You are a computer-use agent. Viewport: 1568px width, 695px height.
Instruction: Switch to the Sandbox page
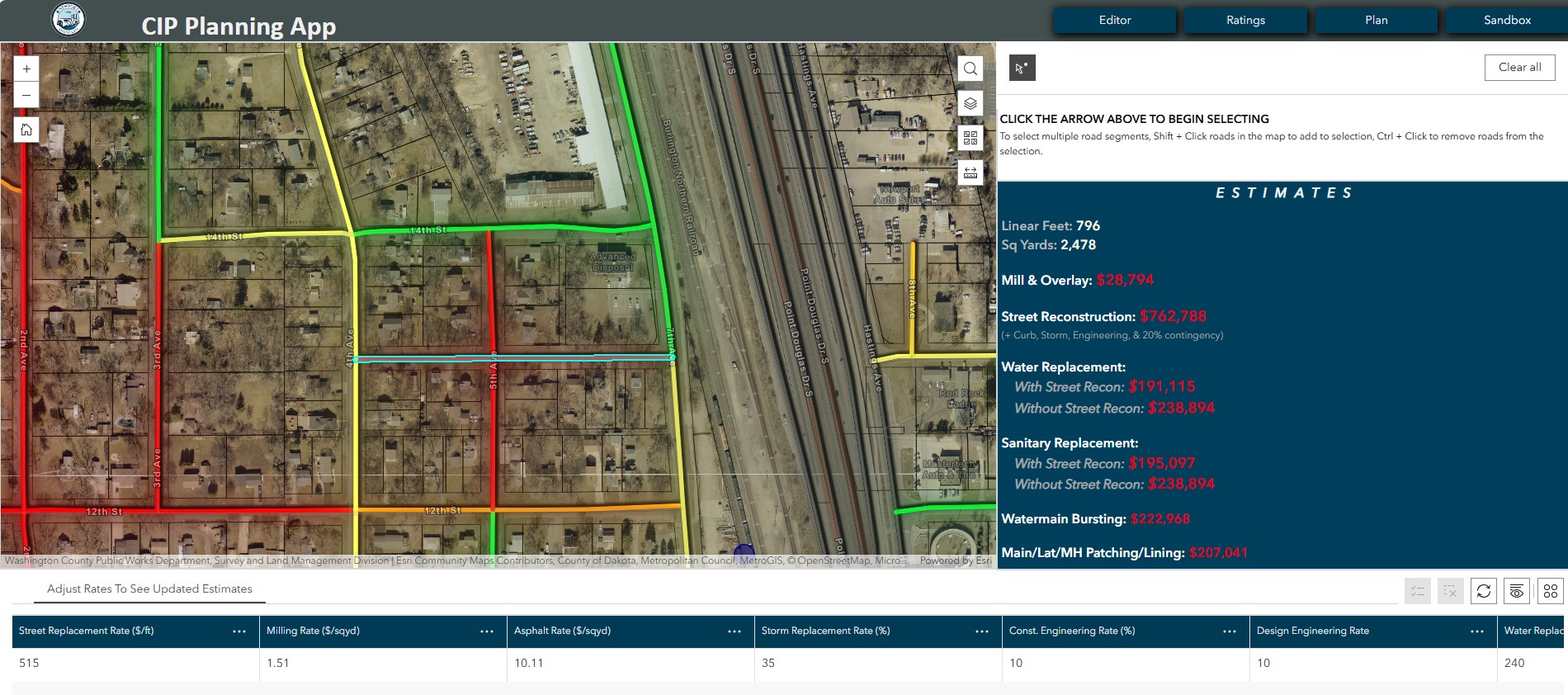pos(1507,21)
